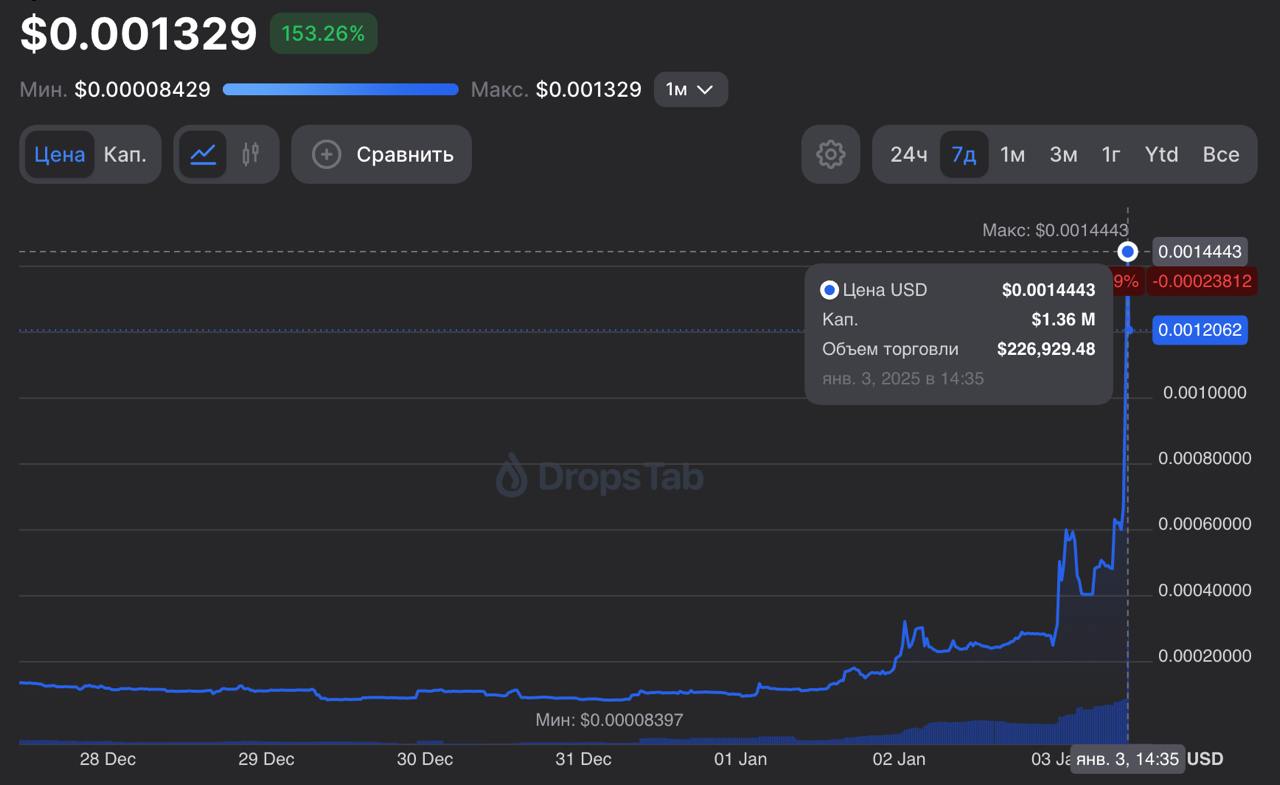The image size is (1280, 785).
Task: Click the 31 Dec date label
Action: point(583,759)
